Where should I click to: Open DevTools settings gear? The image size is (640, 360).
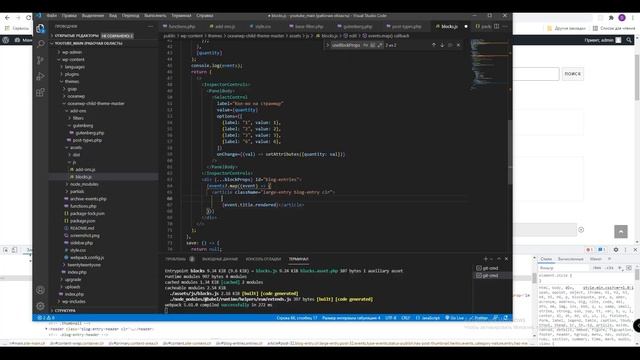pos(616,249)
